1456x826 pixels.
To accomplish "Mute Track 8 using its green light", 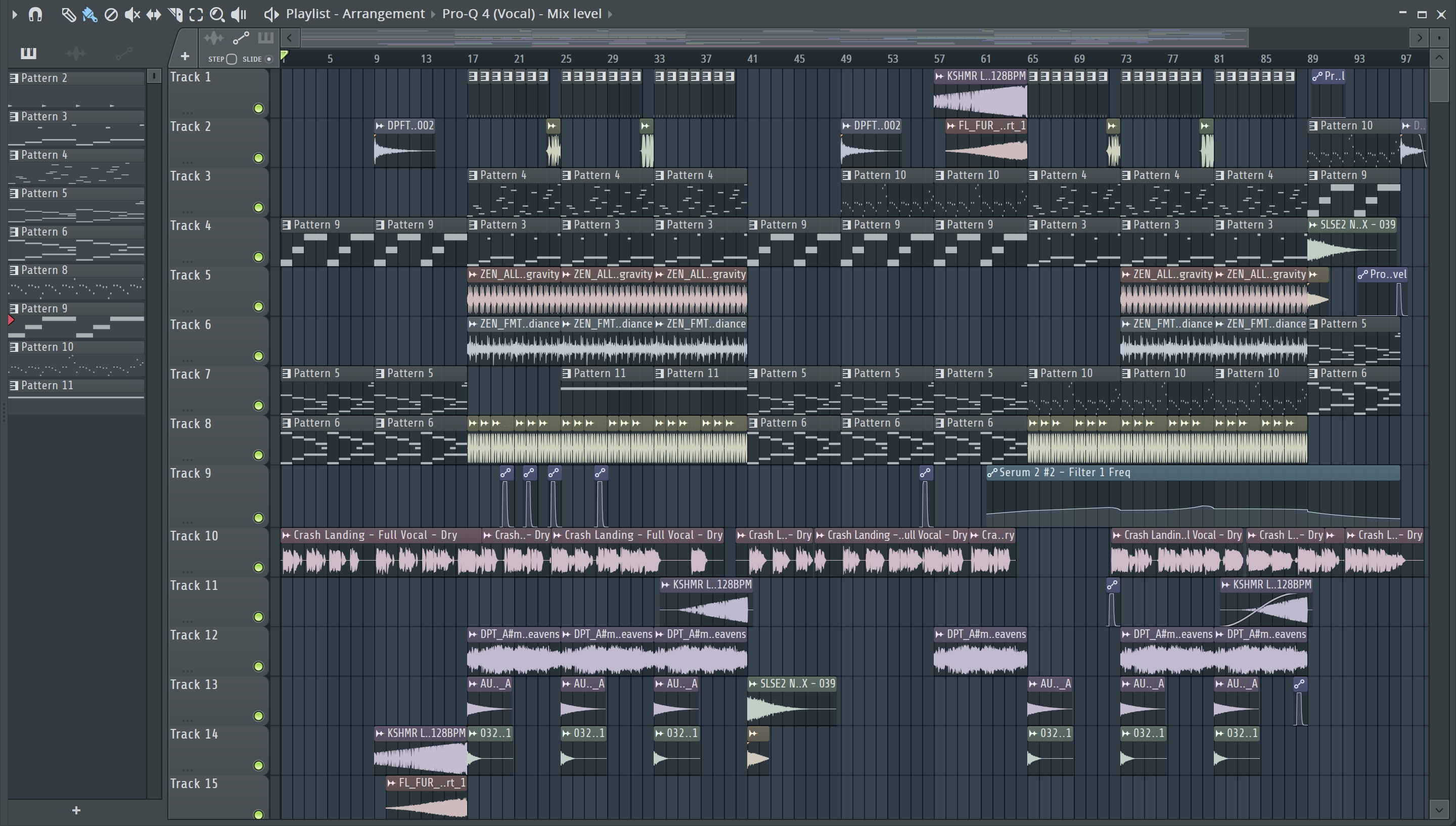I will tap(259, 455).
